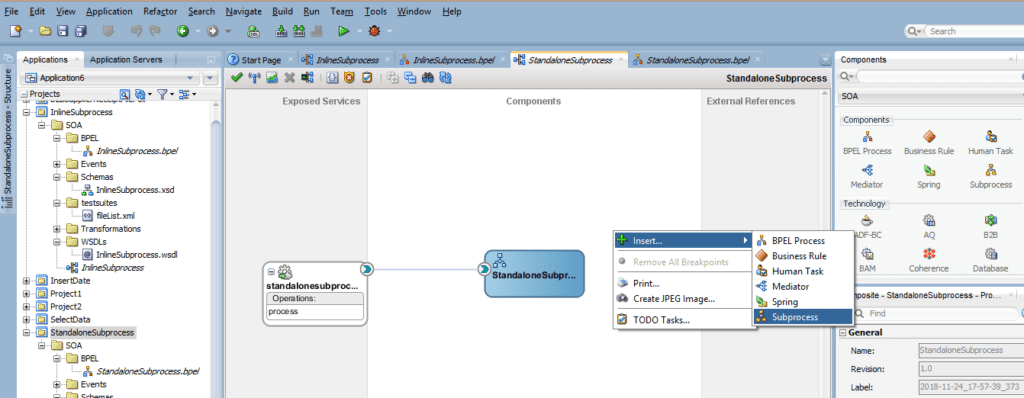Viewport: 1024px width, 398px height.
Task: Select Coherence adapter in Technology palette
Action: (x=929, y=260)
